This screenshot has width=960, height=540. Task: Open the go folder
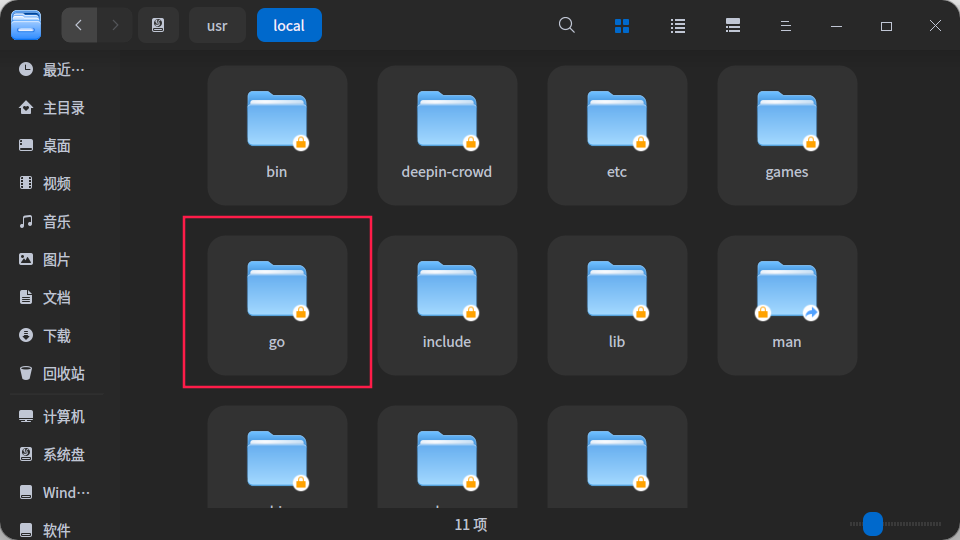[277, 305]
